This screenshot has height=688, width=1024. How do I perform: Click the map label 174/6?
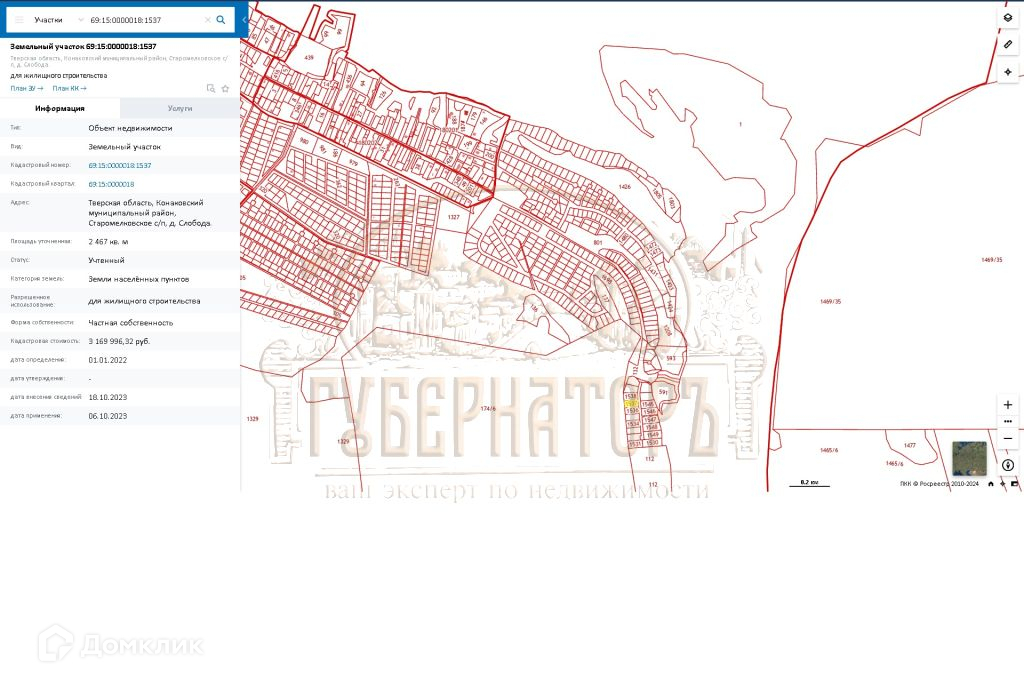click(x=488, y=409)
